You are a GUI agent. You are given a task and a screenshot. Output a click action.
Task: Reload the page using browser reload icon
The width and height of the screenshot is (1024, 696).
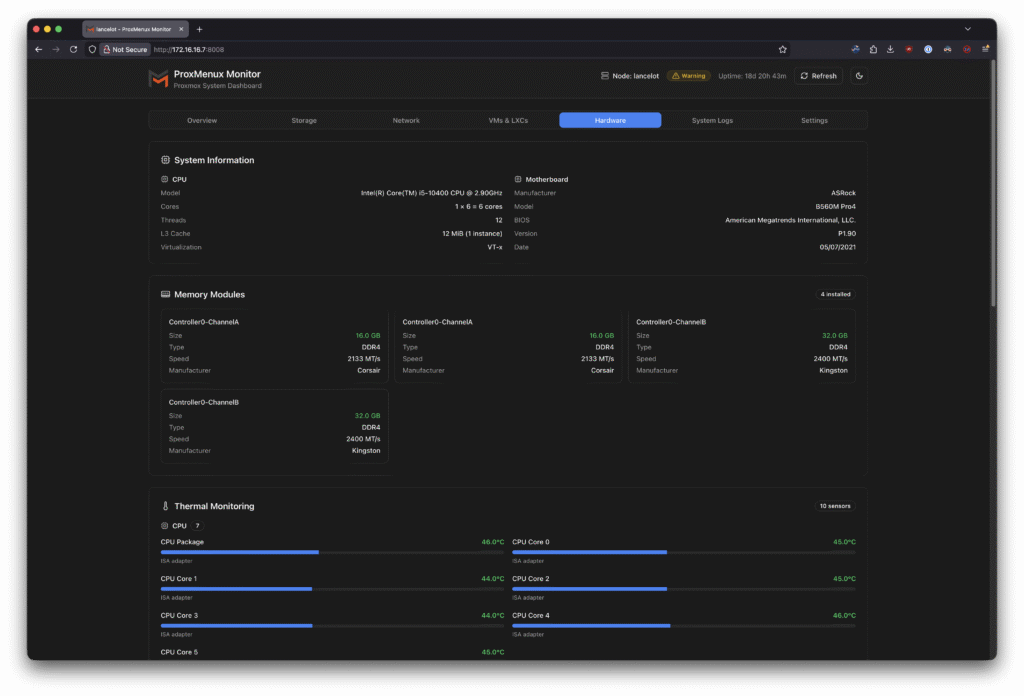74,49
